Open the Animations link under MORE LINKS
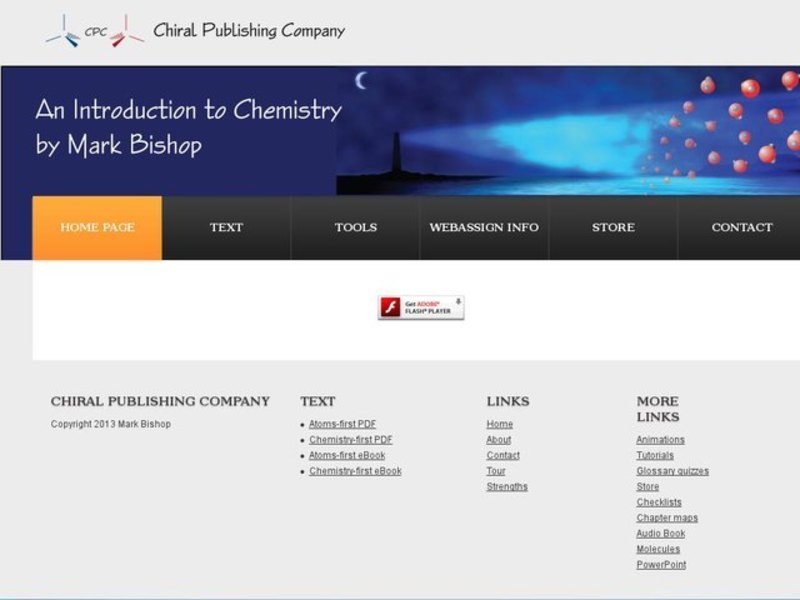Screen dimensions: 800x600 pos(661,440)
